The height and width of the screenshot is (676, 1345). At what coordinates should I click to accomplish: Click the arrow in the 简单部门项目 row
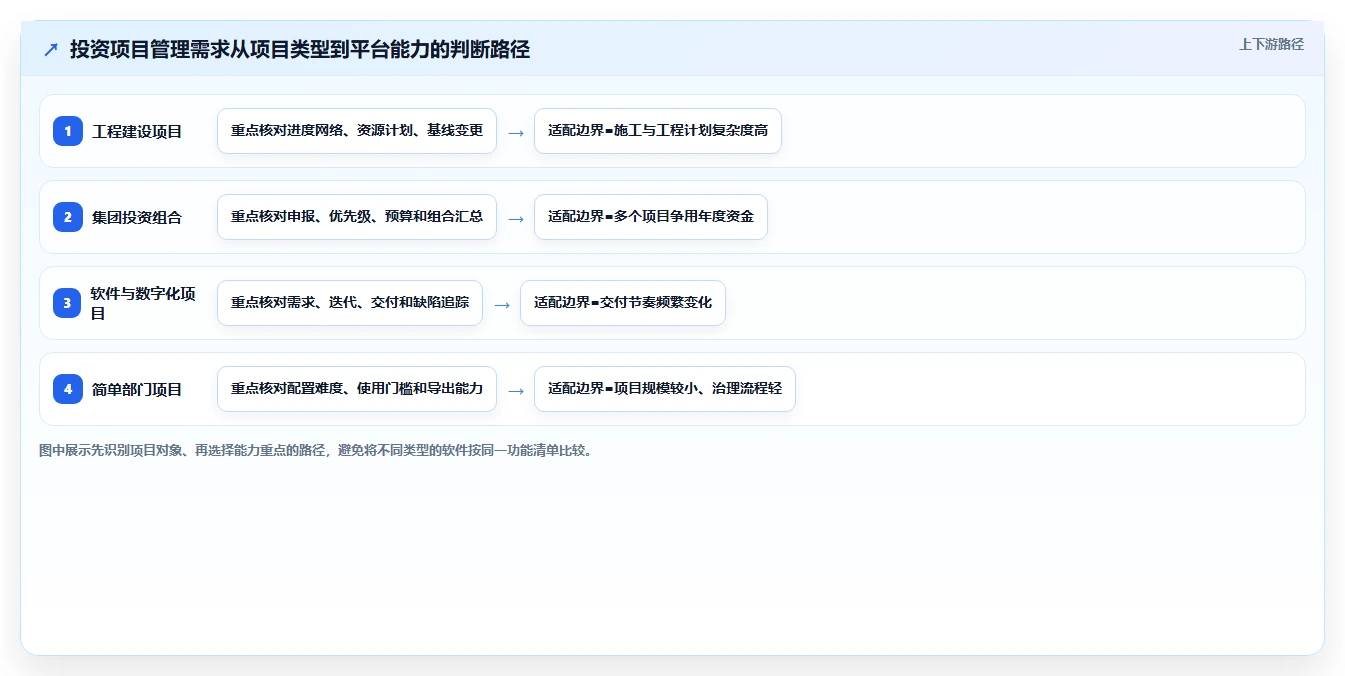click(x=516, y=390)
